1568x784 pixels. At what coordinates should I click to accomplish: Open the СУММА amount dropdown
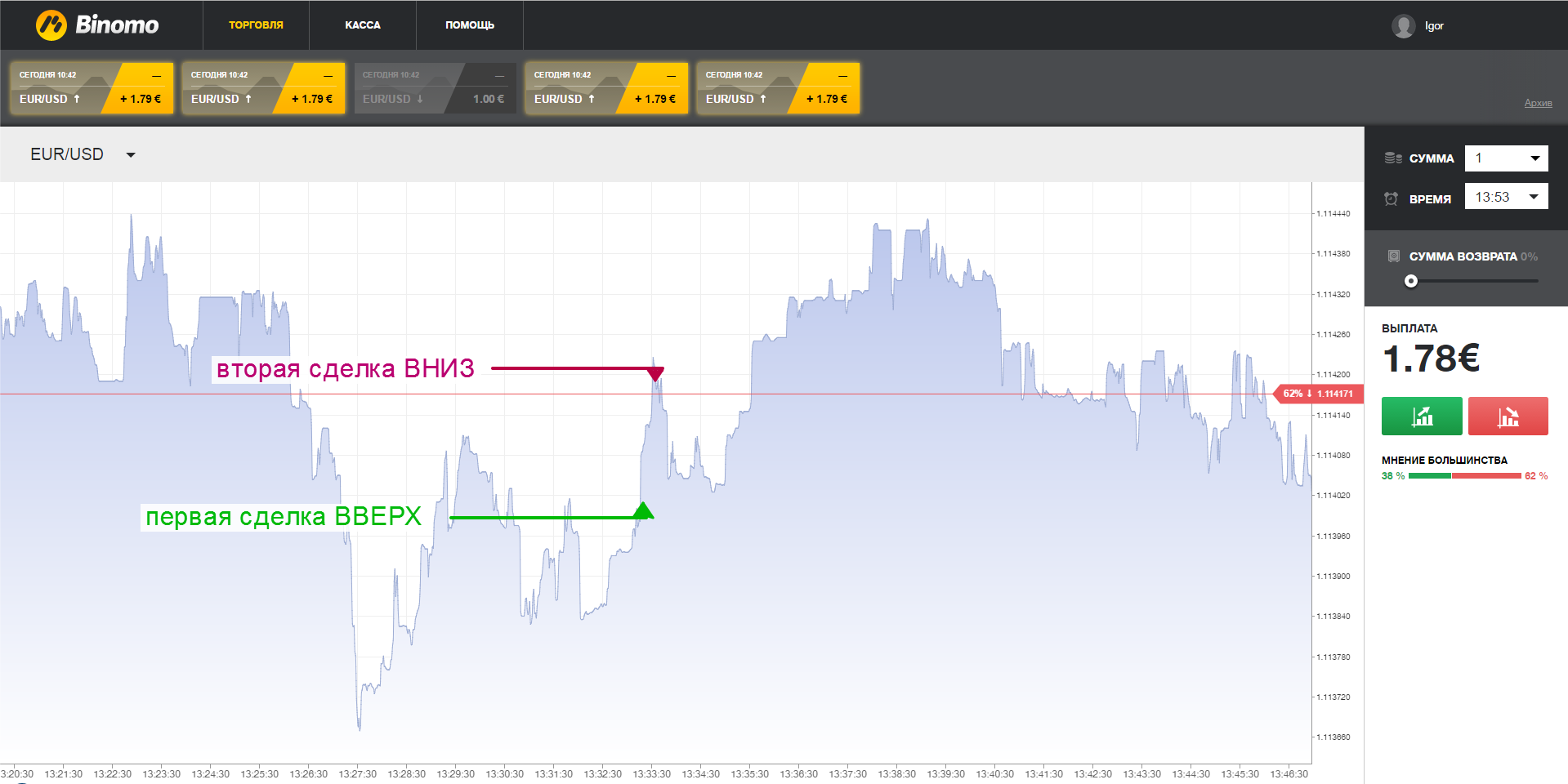point(1506,158)
